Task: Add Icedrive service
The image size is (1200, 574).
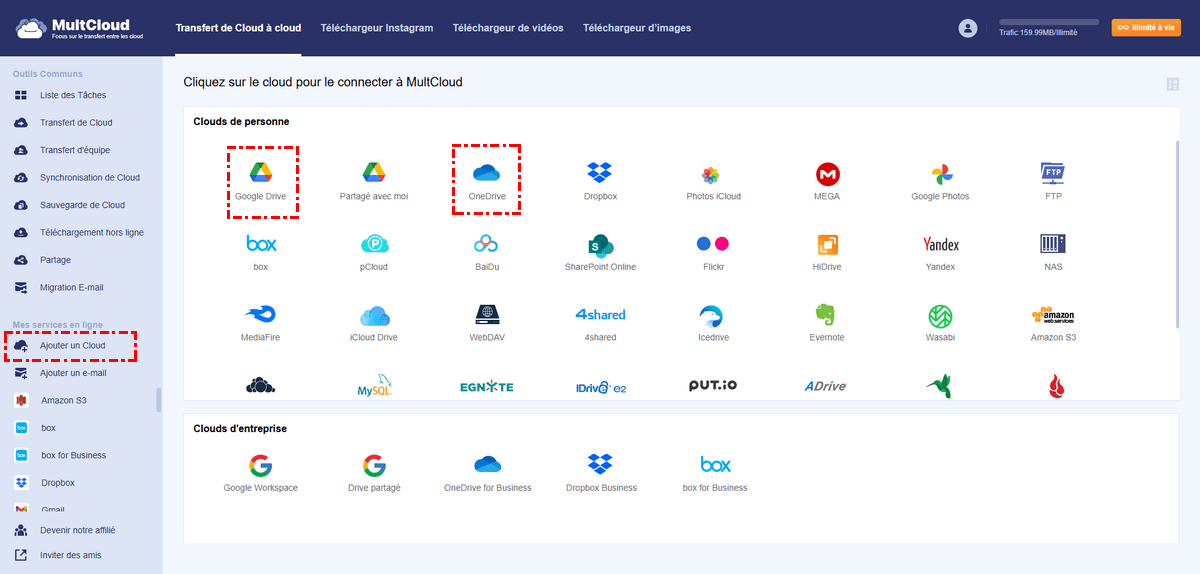Action: pos(713,322)
